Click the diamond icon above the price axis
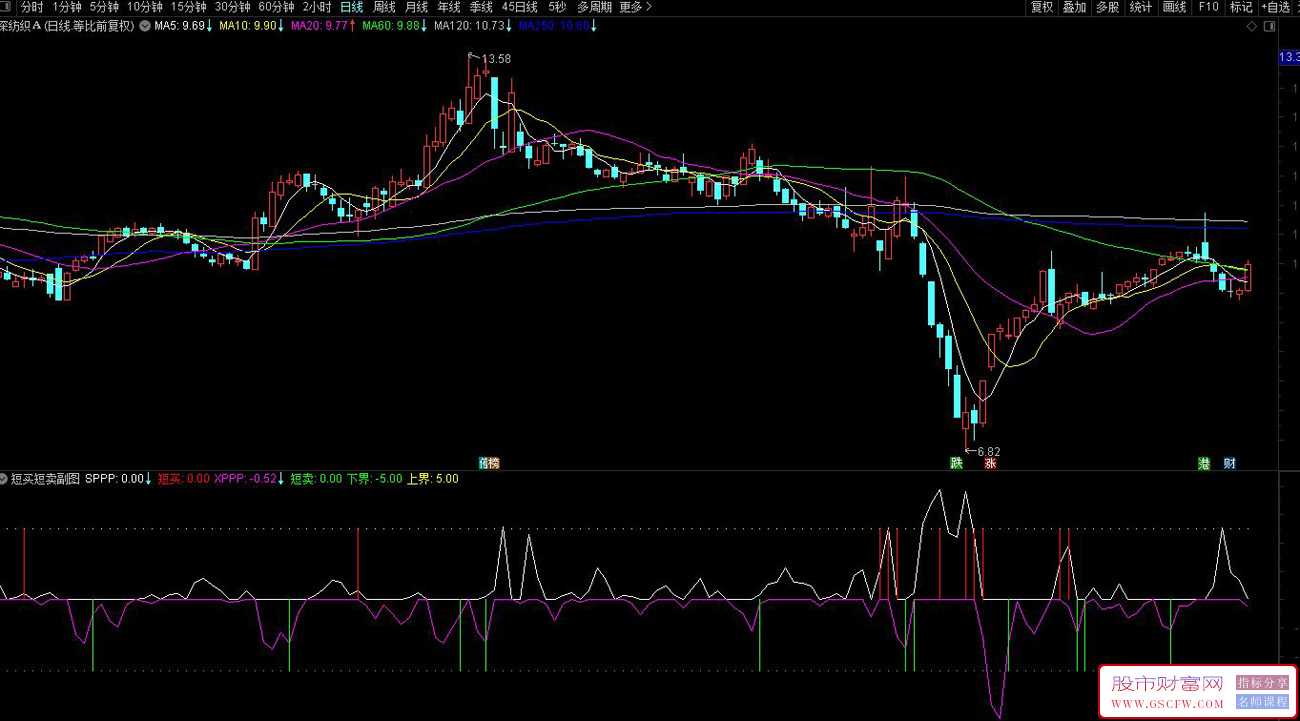The height and width of the screenshot is (721, 1300). point(1254,27)
